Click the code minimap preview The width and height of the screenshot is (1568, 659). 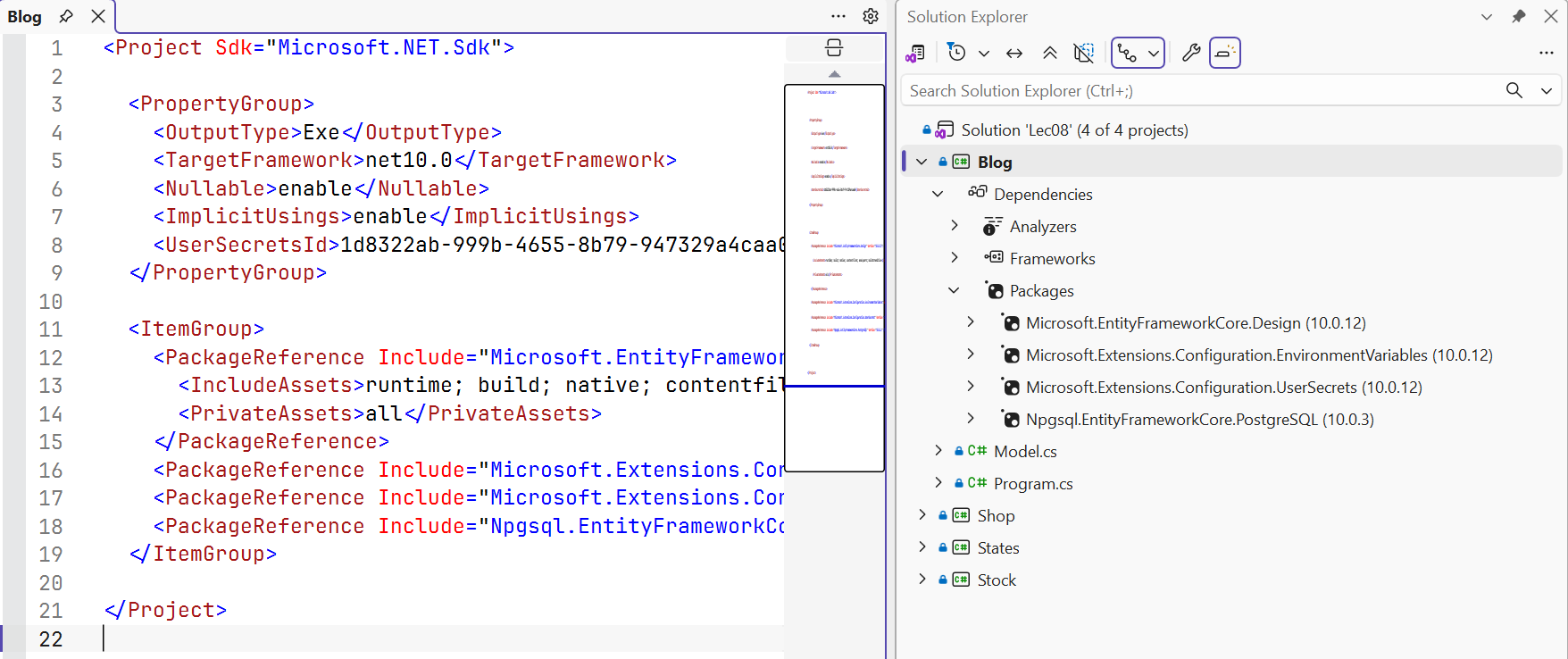click(834, 278)
